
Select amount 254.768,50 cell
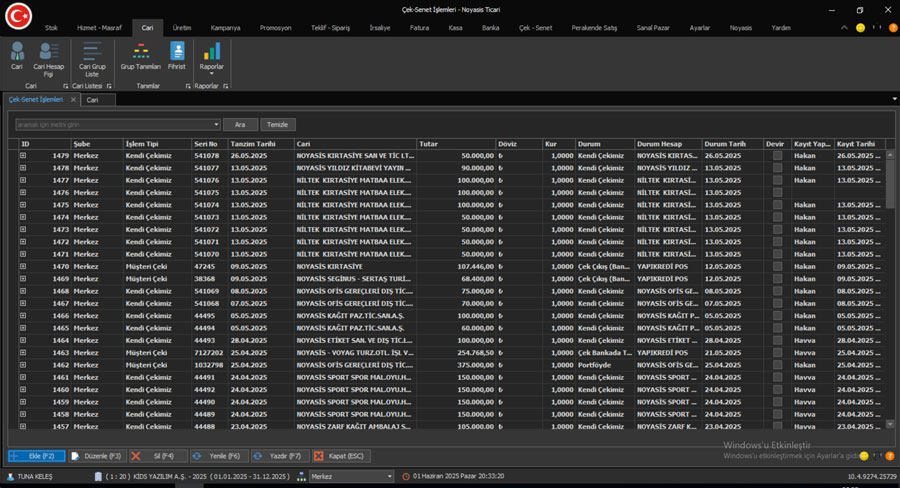point(456,353)
